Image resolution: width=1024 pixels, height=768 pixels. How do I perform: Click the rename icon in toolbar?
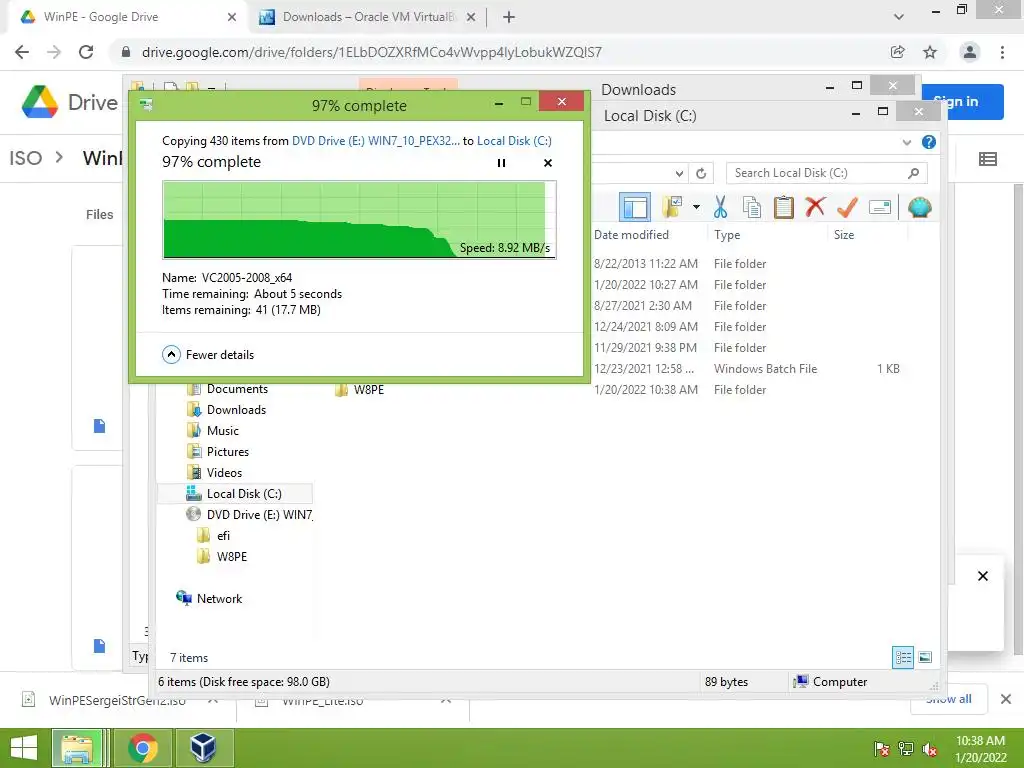pos(880,207)
